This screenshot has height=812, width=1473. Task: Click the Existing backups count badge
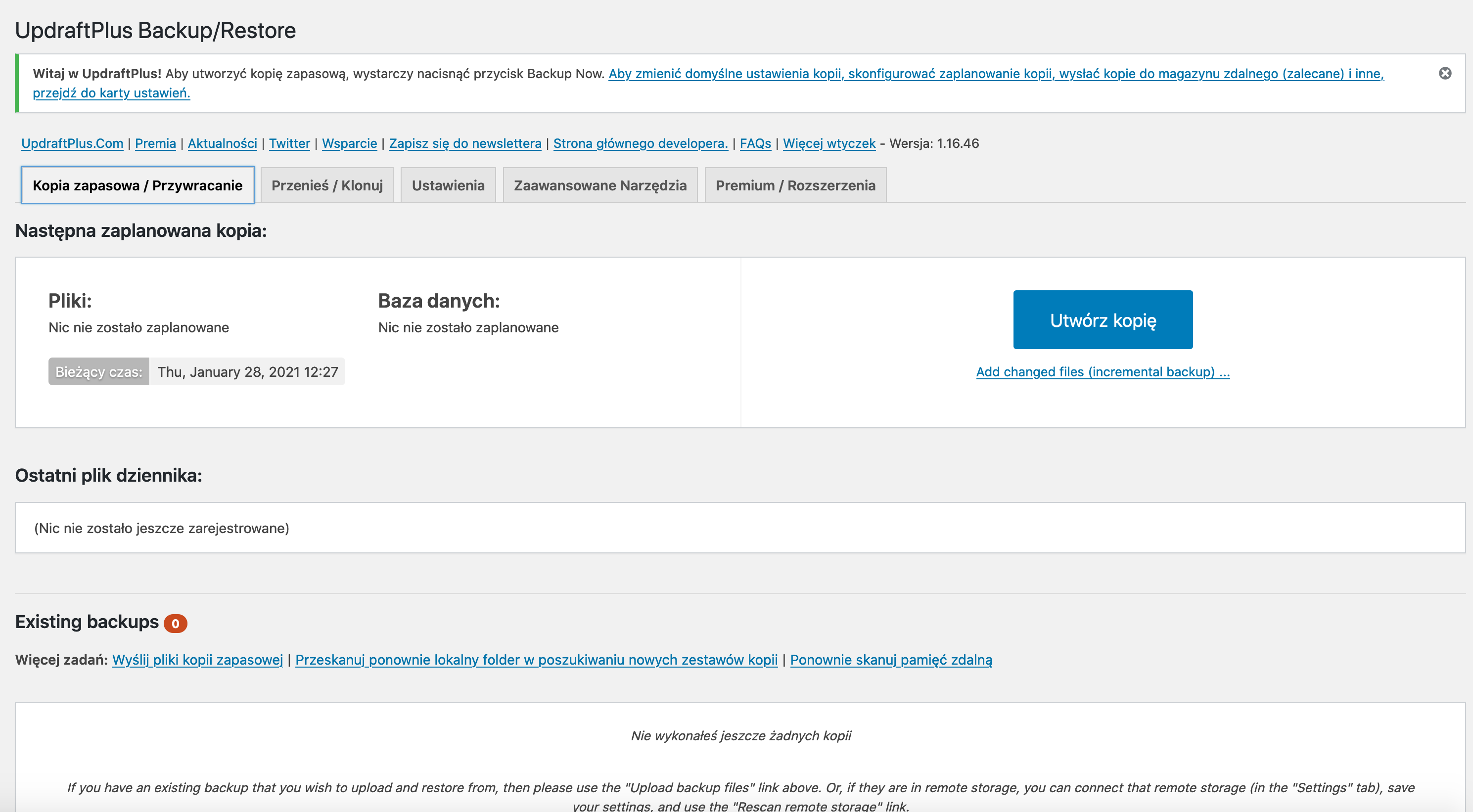pyautogui.click(x=176, y=623)
